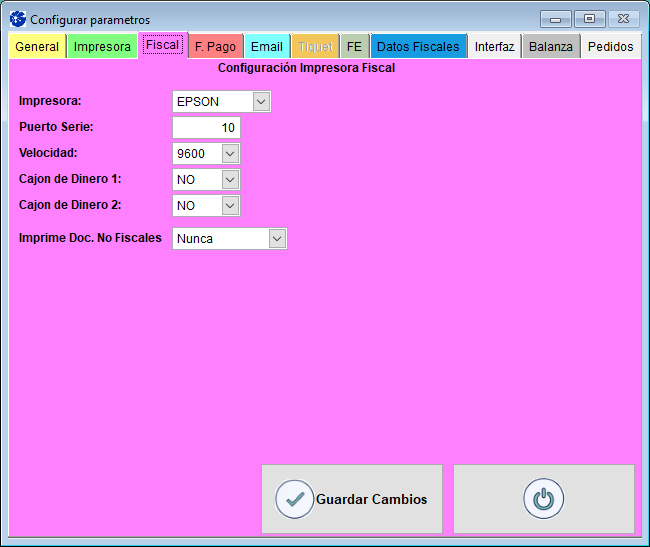Click the power icon exit button
Screen dimensions: 650x547
(x=543, y=499)
